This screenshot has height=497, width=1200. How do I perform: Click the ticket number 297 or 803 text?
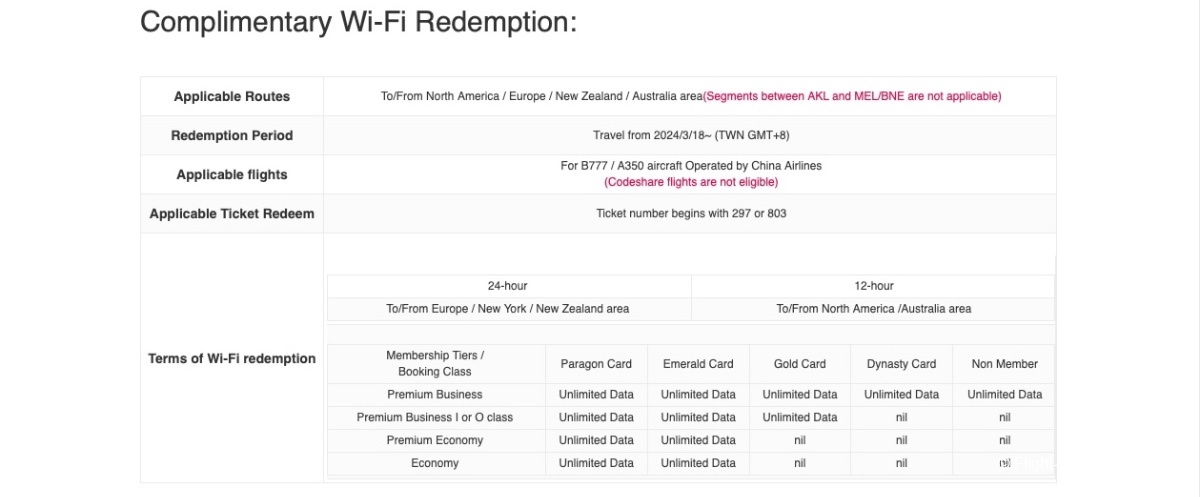691,213
